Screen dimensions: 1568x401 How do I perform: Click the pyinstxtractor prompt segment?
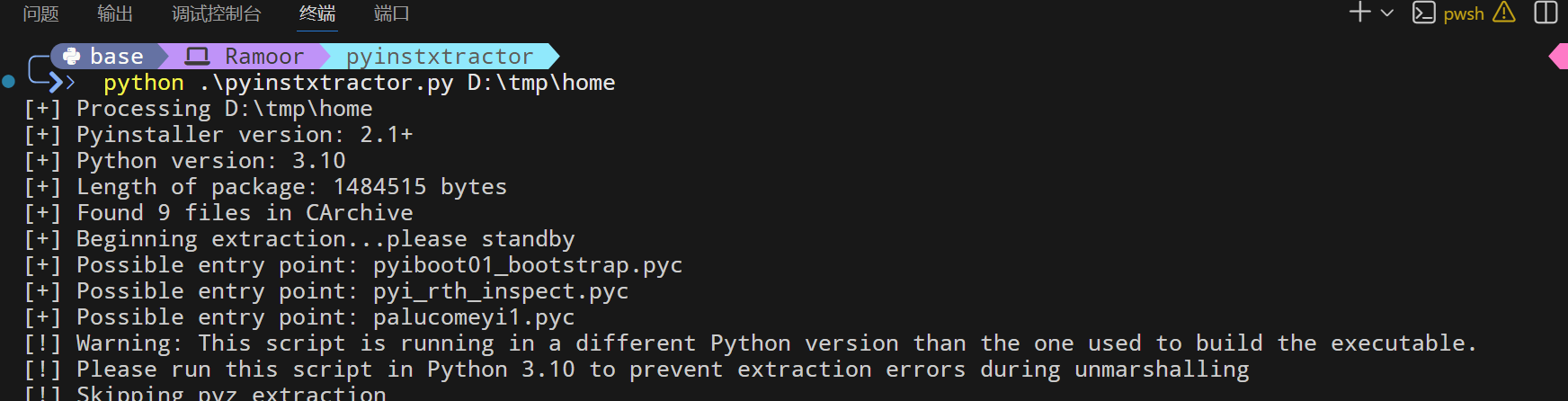440,57
